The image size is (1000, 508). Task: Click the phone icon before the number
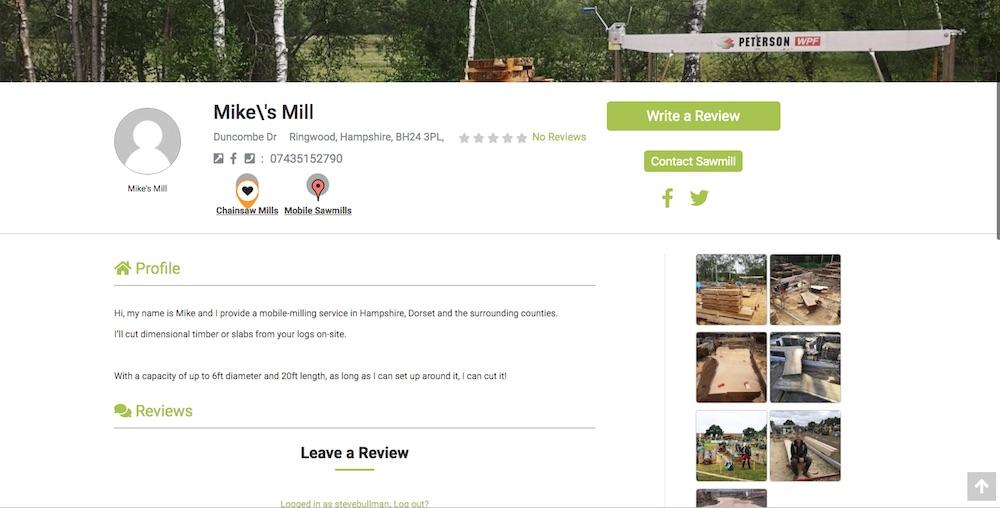pyautogui.click(x=249, y=158)
